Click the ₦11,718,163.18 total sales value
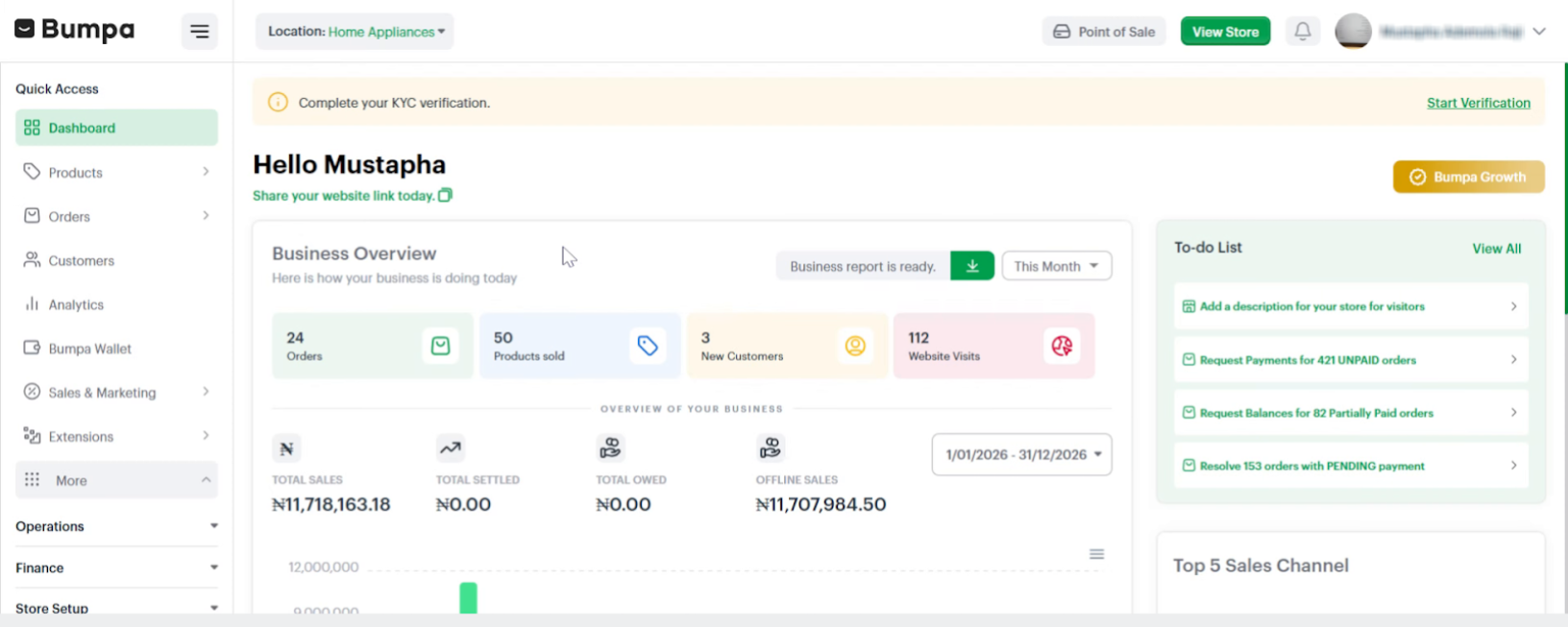Viewport: 1568px width, 627px height. (x=331, y=504)
